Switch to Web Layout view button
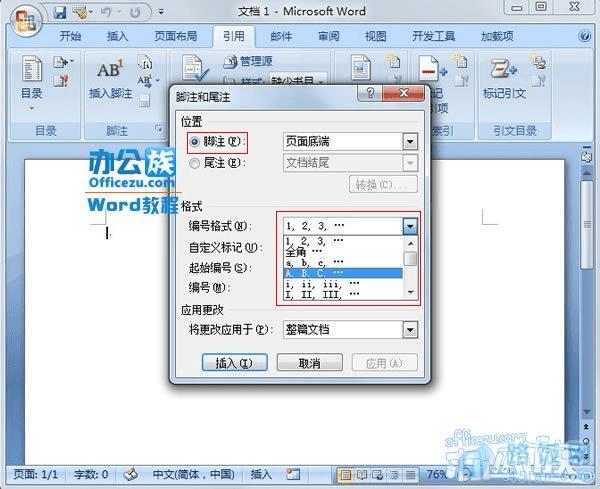Viewport: 600px width, 489px height. pos(378,475)
